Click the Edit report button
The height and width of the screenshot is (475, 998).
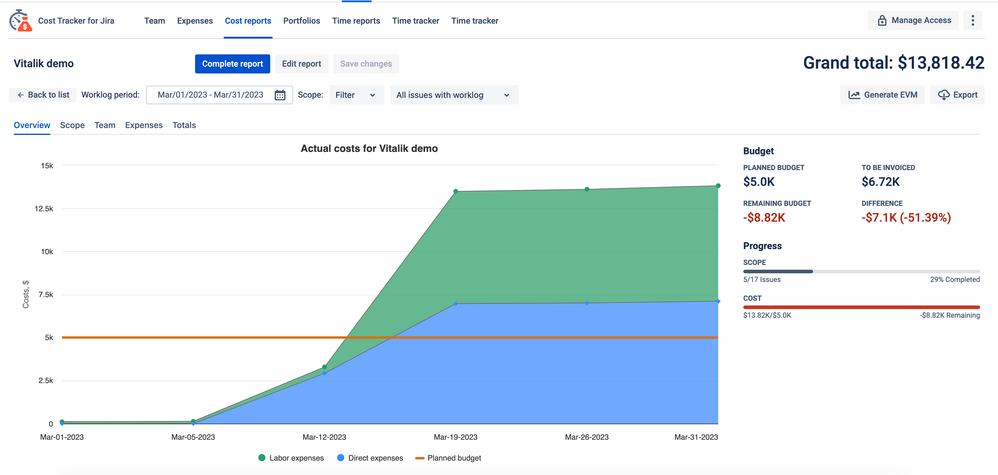(302, 64)
